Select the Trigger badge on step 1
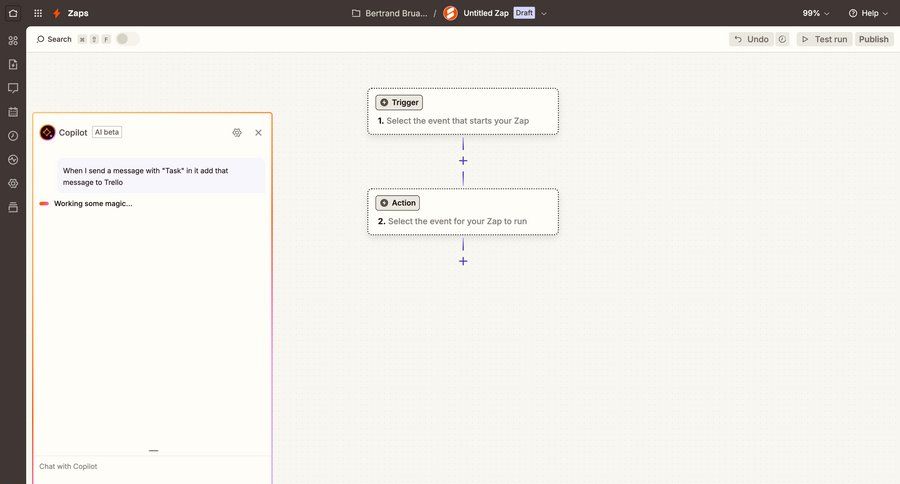This screenshot has width=900, height=484. [x=399, y=102]
